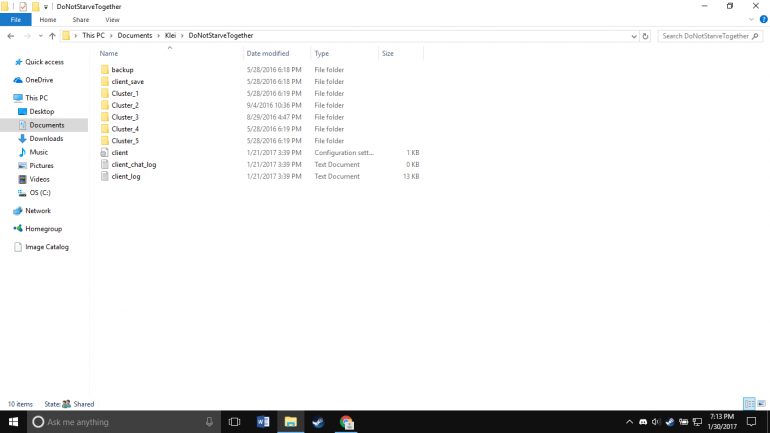Open Task View on the taskbar
The width and height of the screenshot is (770, 433).
235,422
